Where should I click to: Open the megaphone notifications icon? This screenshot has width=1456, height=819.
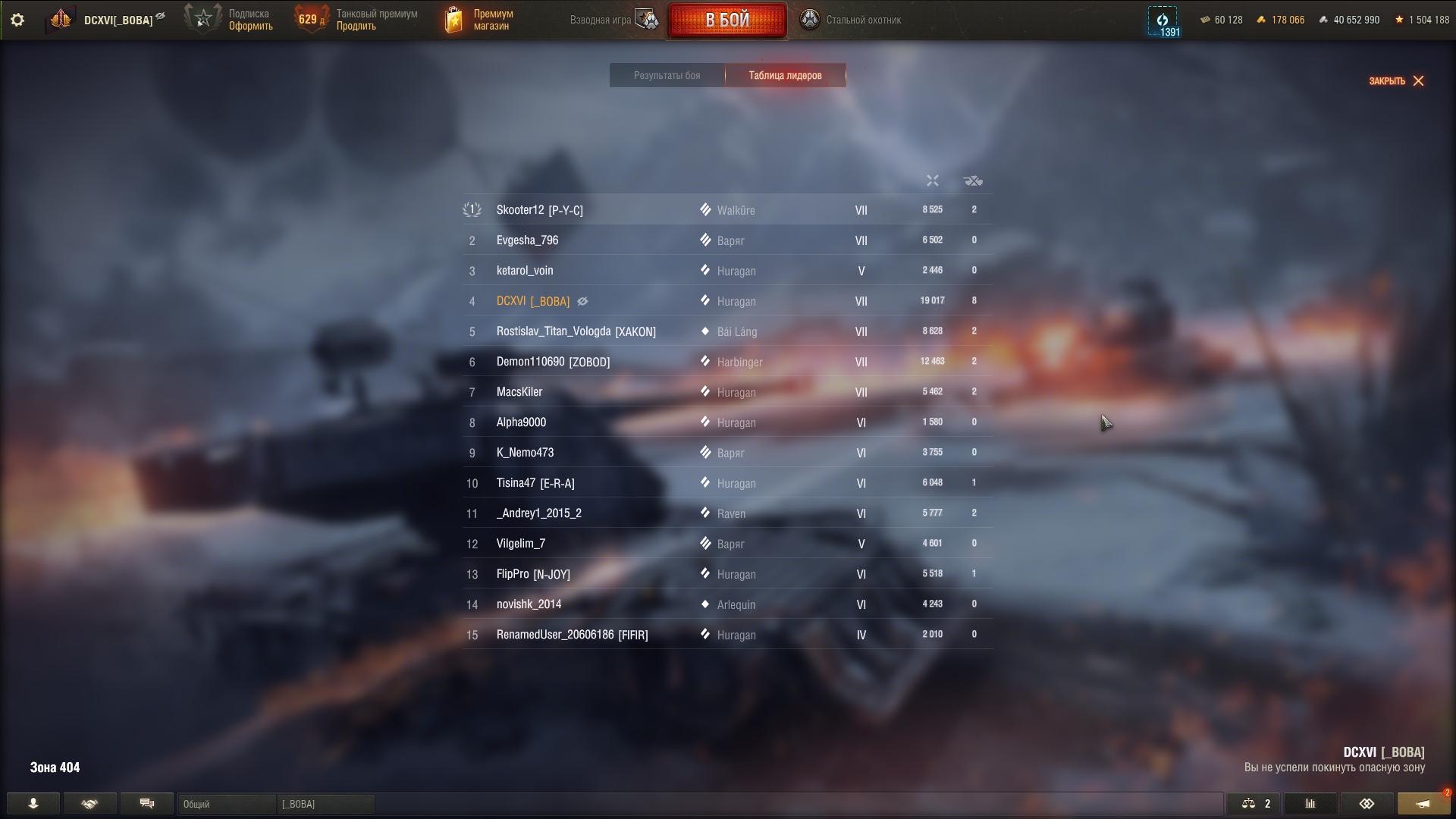pos(1423,804)
